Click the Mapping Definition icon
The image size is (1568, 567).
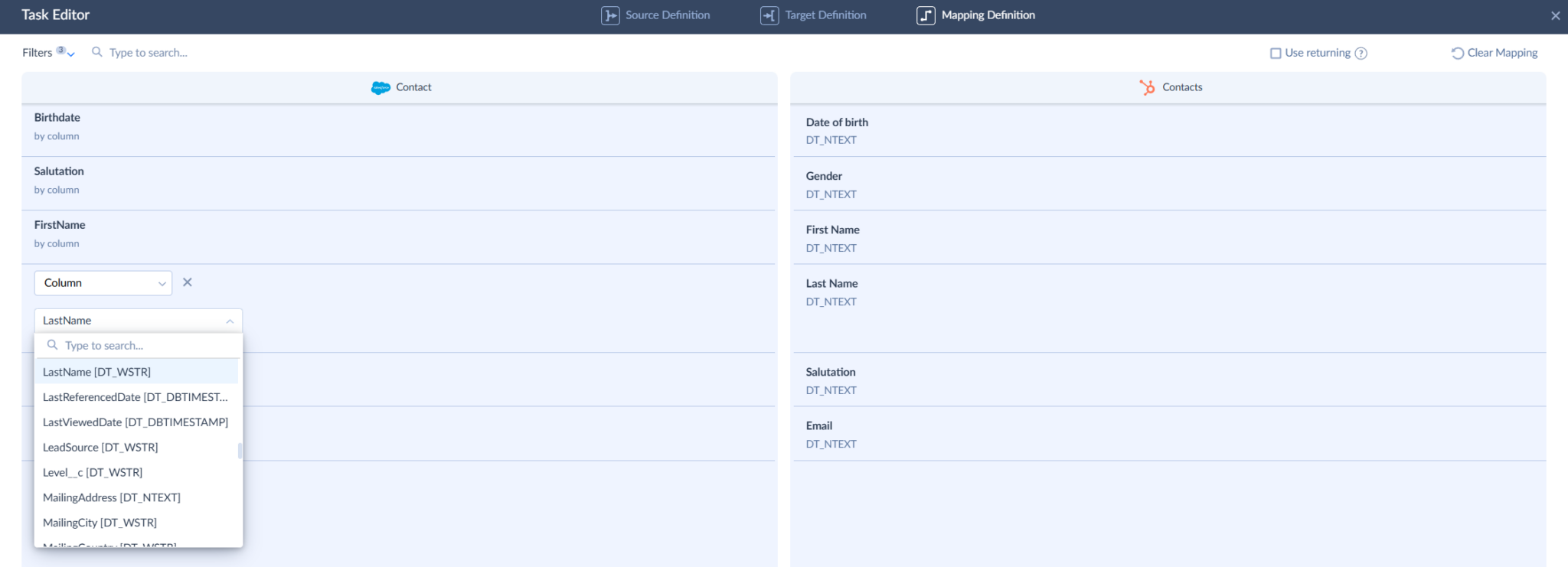(926, 15)
